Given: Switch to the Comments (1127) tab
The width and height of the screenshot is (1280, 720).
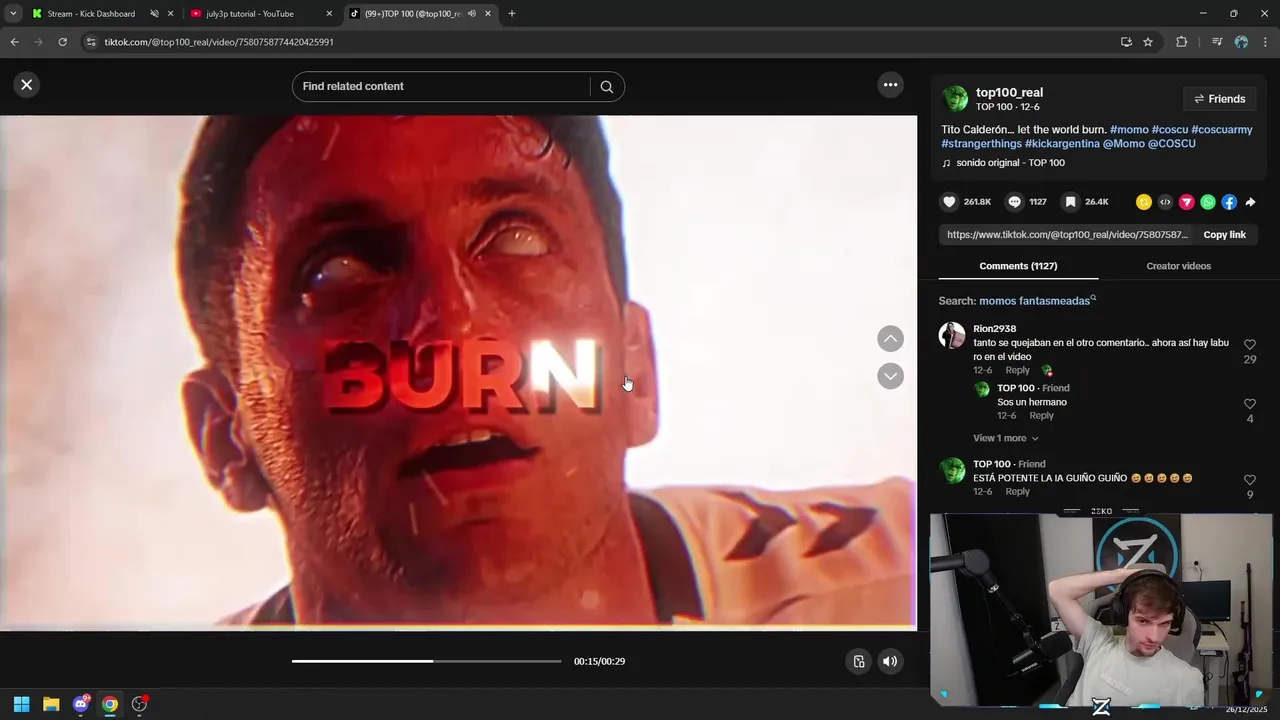Looking at the screenshot, I should [1018, 266].
